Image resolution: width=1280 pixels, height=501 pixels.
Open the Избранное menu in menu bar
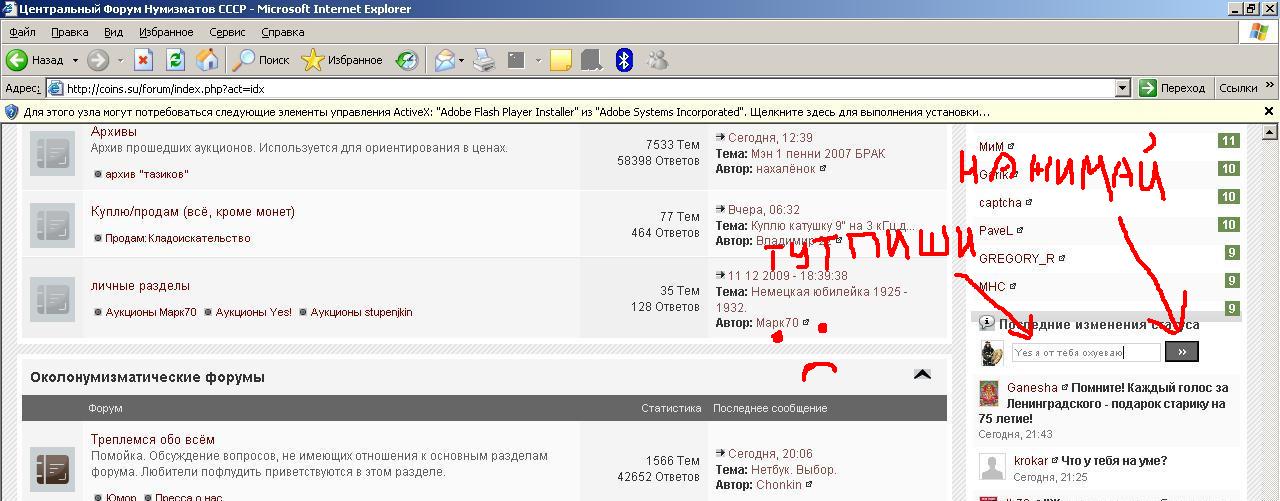(x=166, y=32)
